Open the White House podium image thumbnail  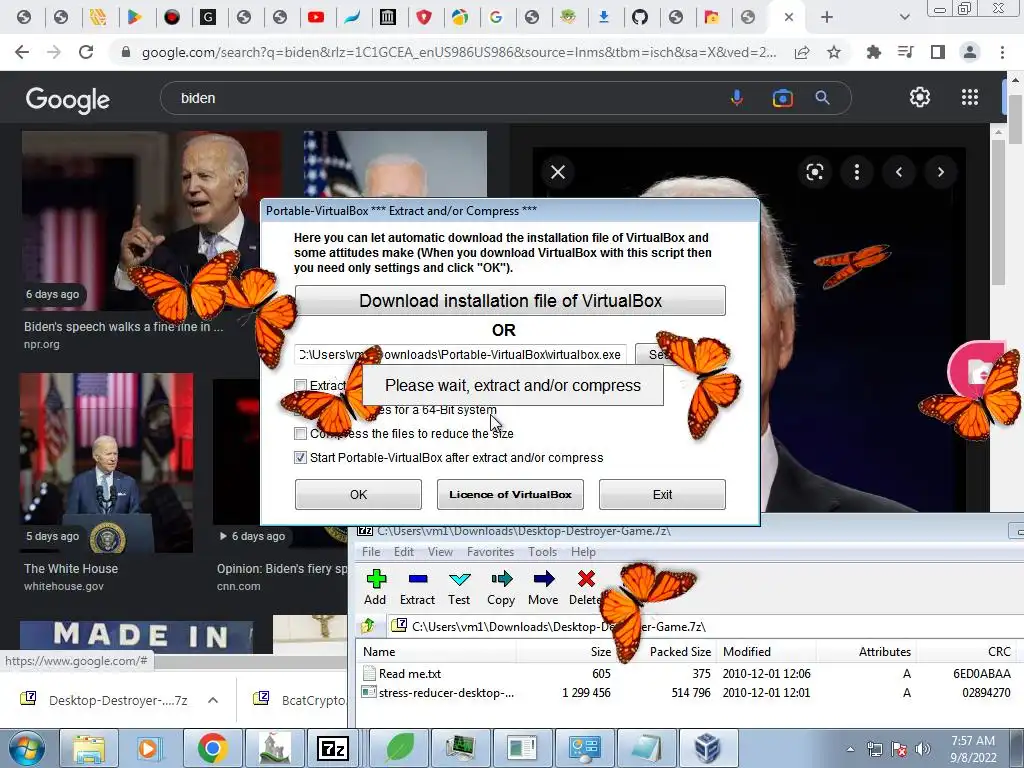[x=106, y=462]
